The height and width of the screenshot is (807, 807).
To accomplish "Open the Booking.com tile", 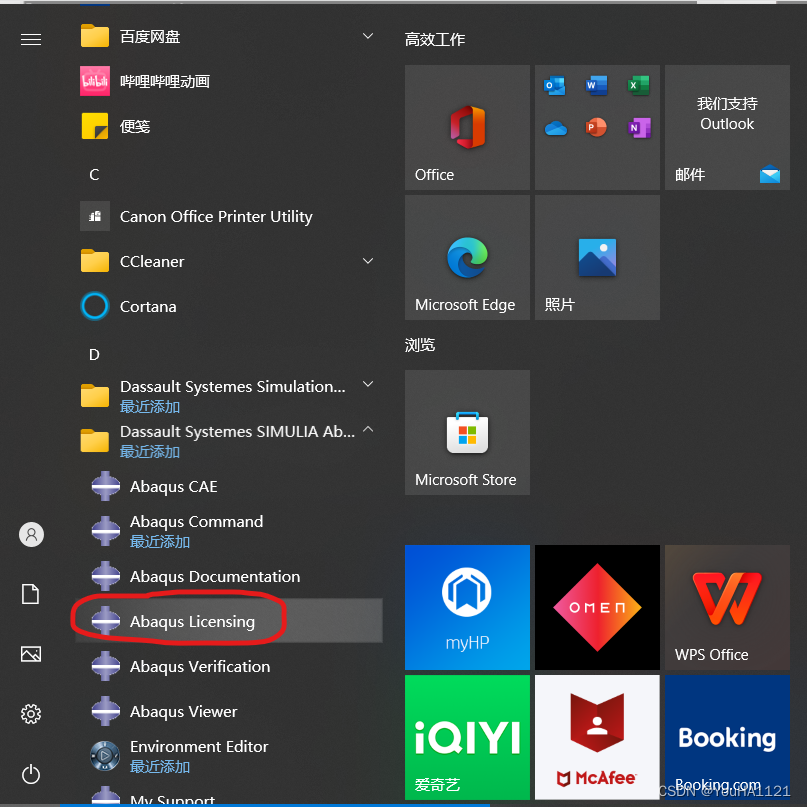I will (x=727, y=738).
